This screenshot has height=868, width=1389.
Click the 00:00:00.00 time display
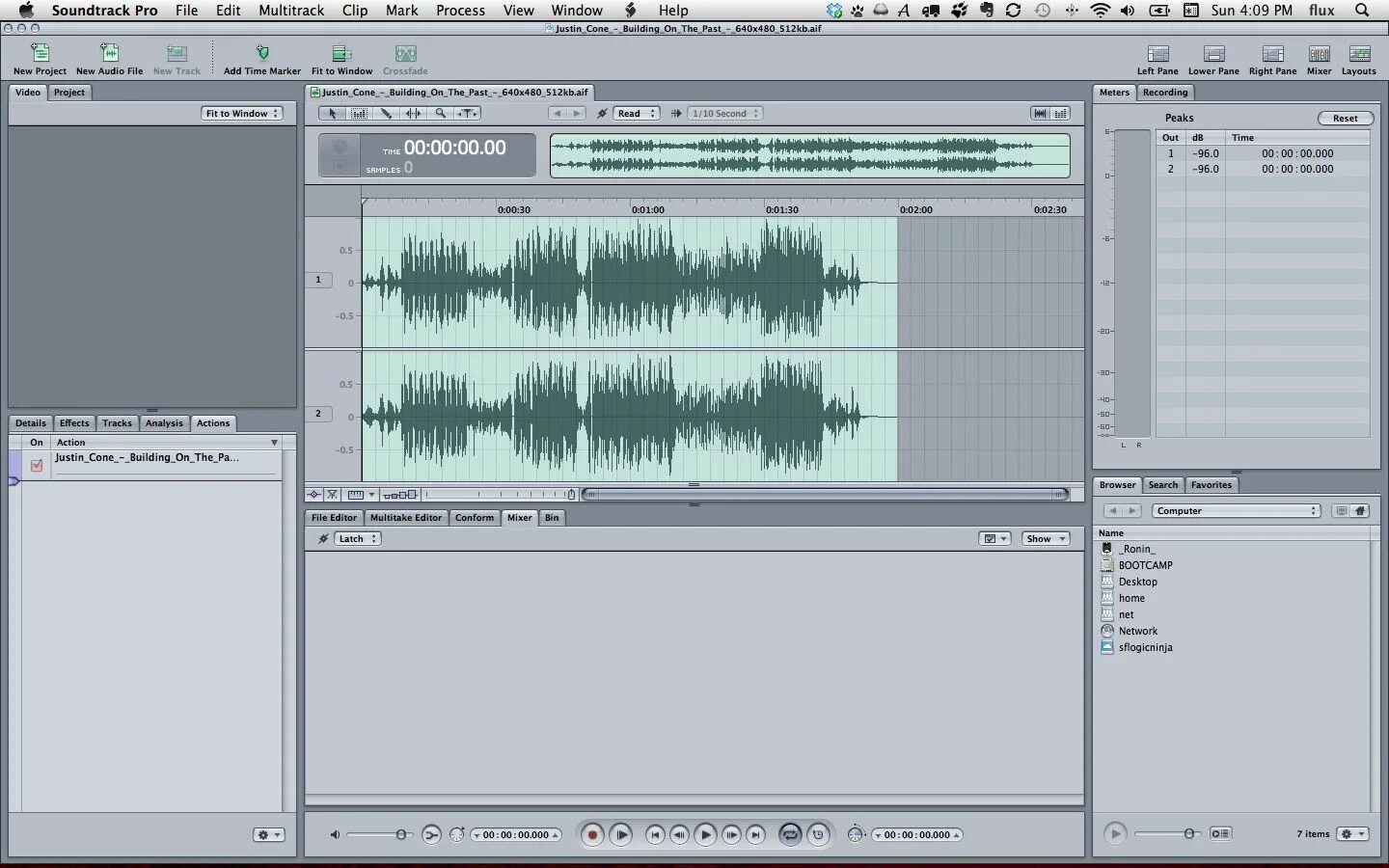click(x=454, y=148)
